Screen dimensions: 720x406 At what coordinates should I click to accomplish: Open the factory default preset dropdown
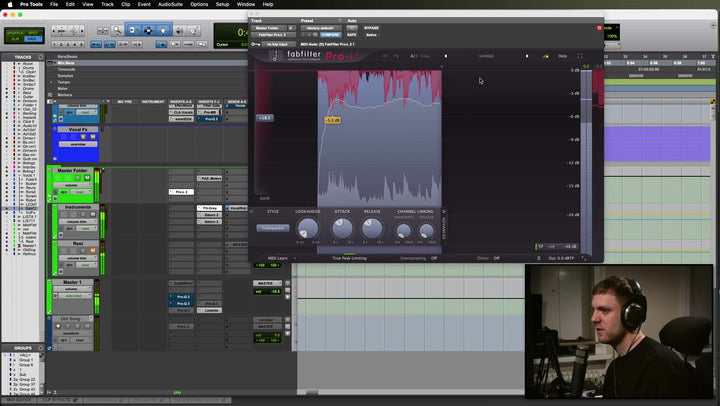coord(321,28)
